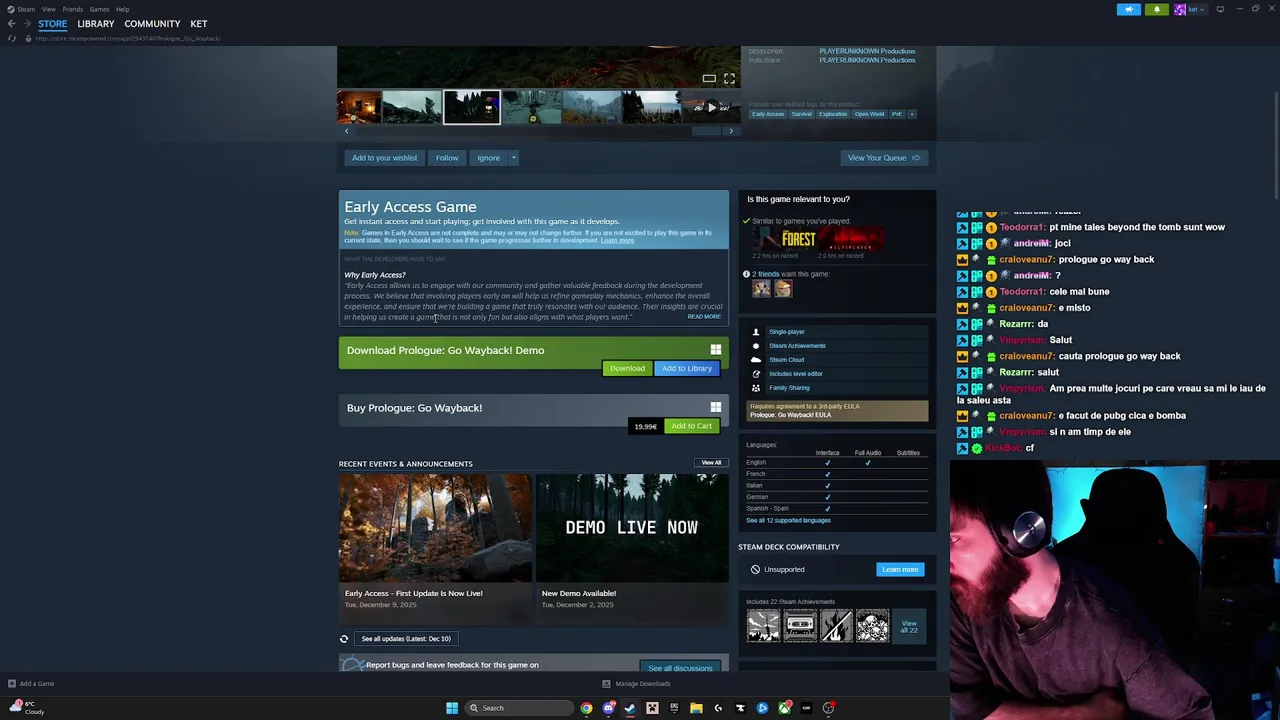Click Add to your wishlist
Image resolution: width=1280 pixels, height=720 pixels.
[x=384, y=158]
